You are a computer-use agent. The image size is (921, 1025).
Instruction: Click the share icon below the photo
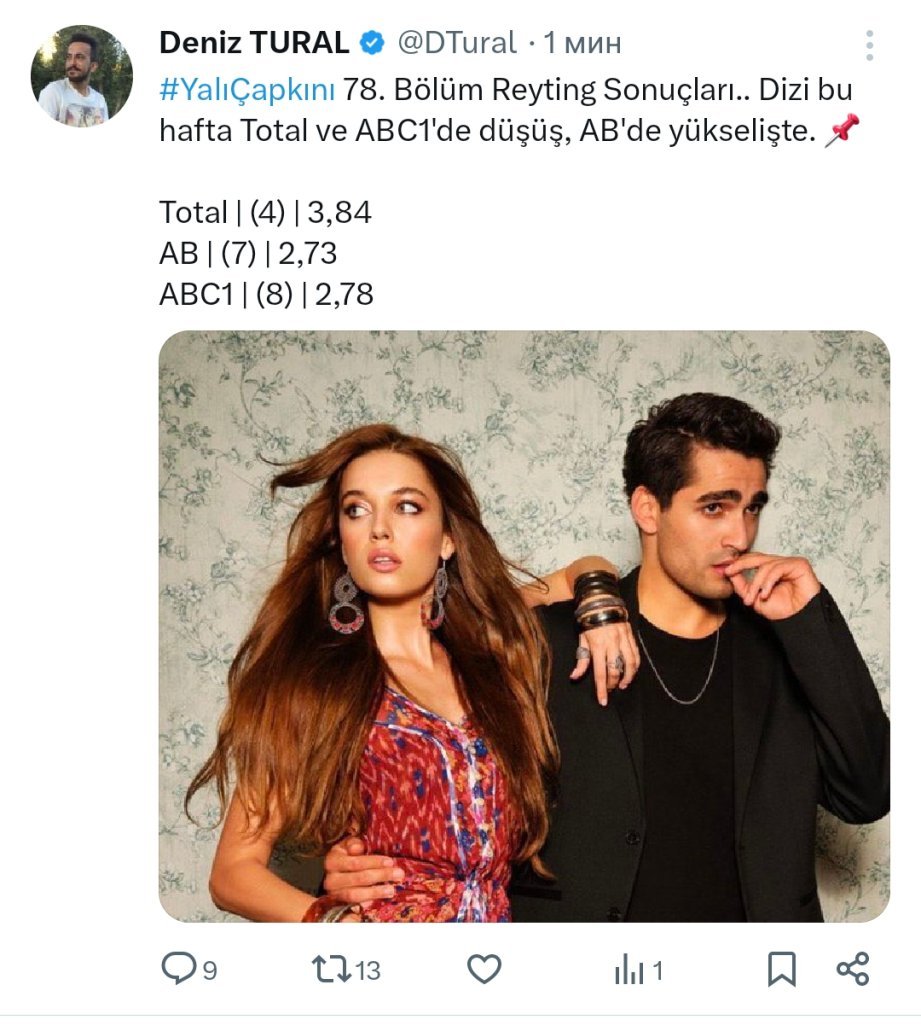click(x=852, y=968)
